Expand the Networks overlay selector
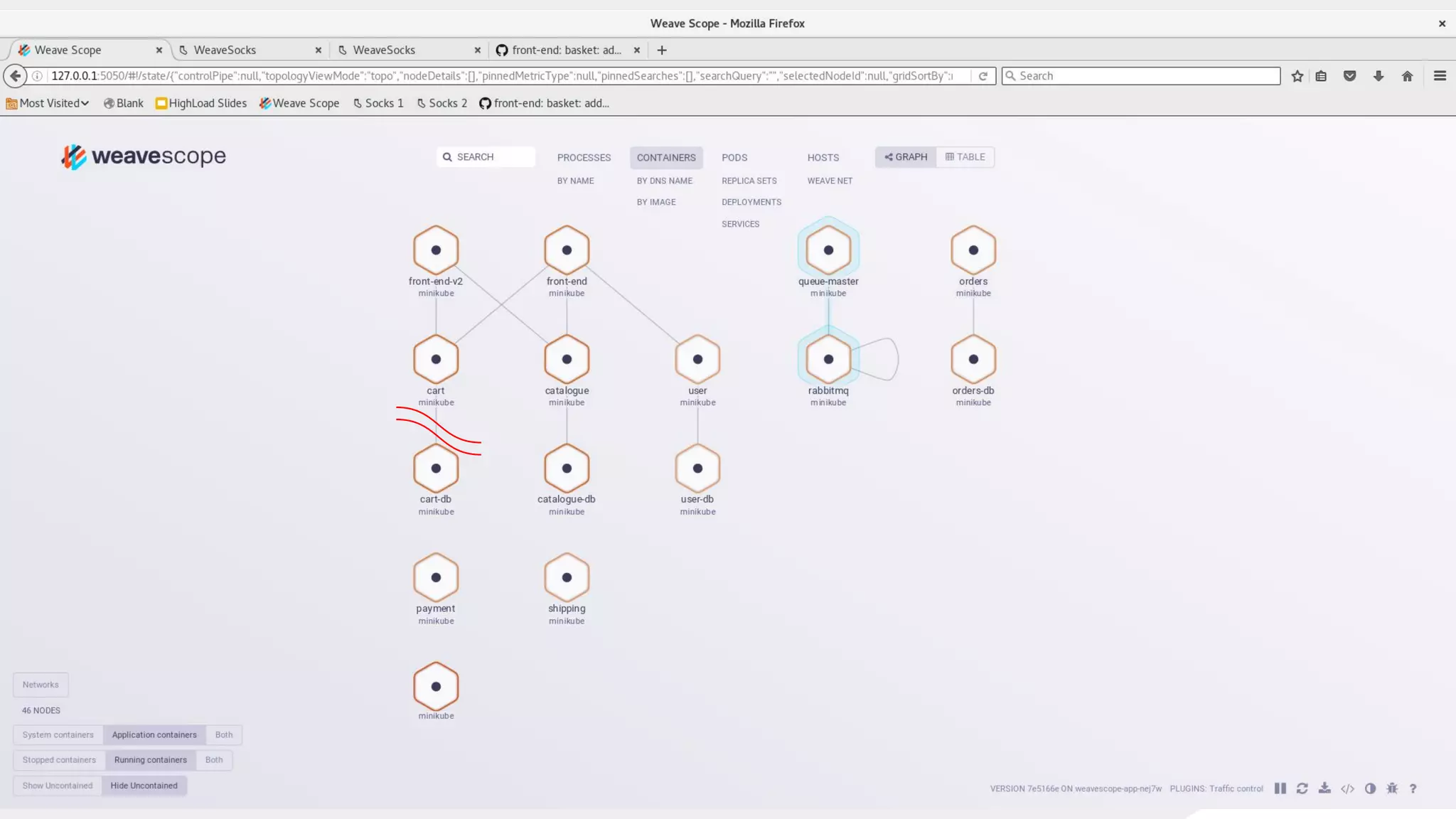 click(41, 685)
